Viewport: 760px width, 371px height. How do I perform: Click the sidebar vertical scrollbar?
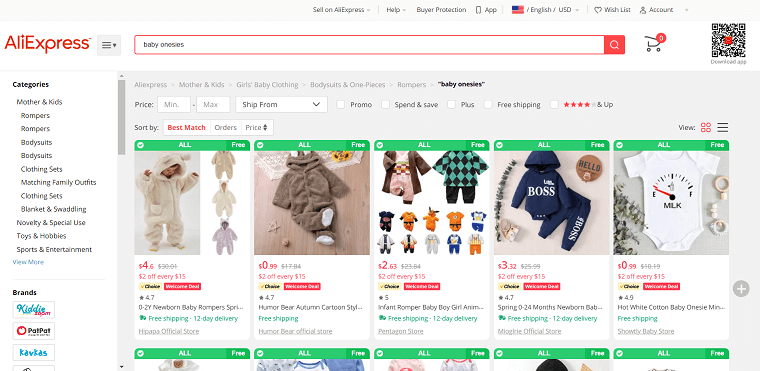point(121,116)
